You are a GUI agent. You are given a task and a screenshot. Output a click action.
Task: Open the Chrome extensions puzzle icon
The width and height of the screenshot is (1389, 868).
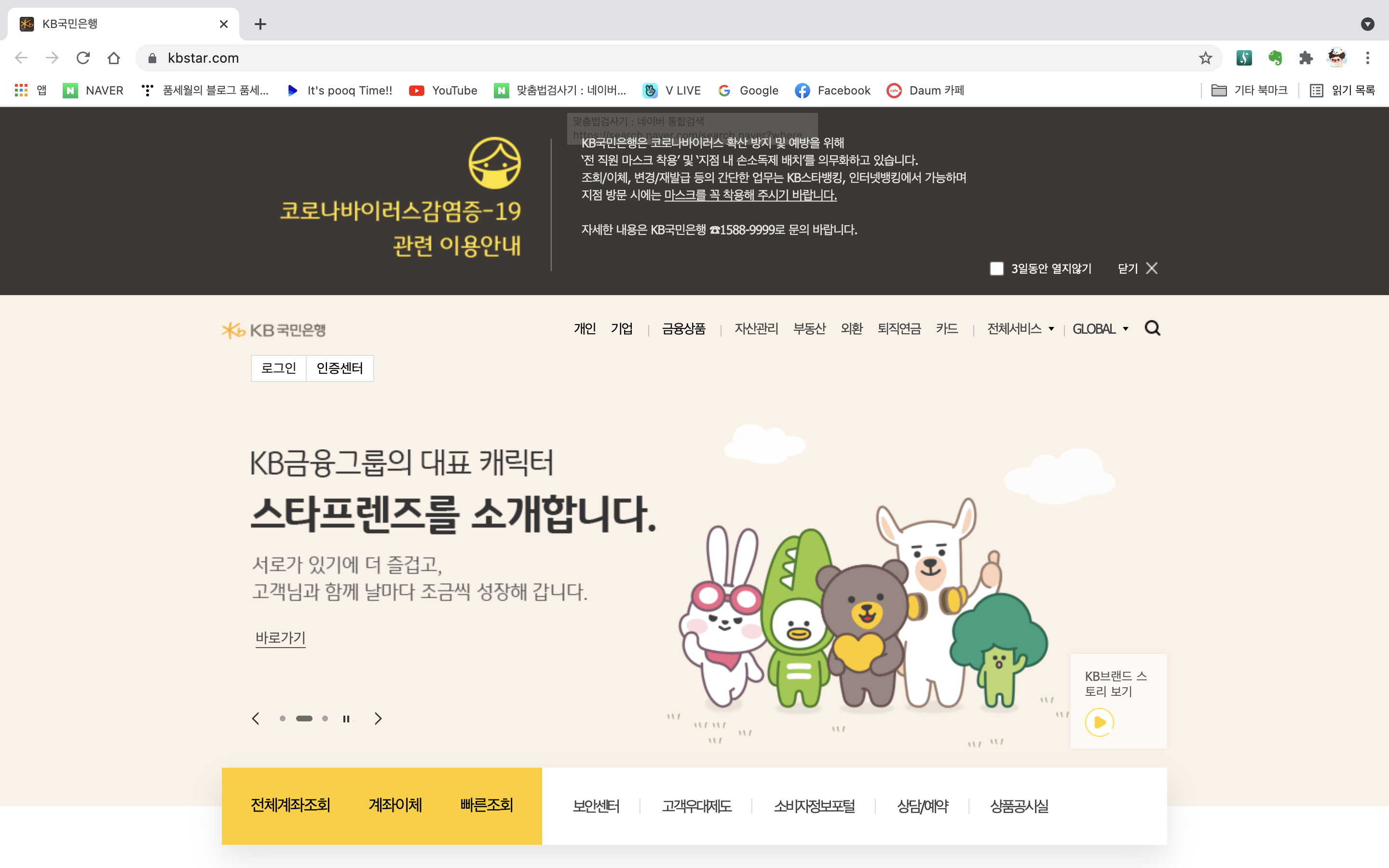click(x=1306, y=58)
